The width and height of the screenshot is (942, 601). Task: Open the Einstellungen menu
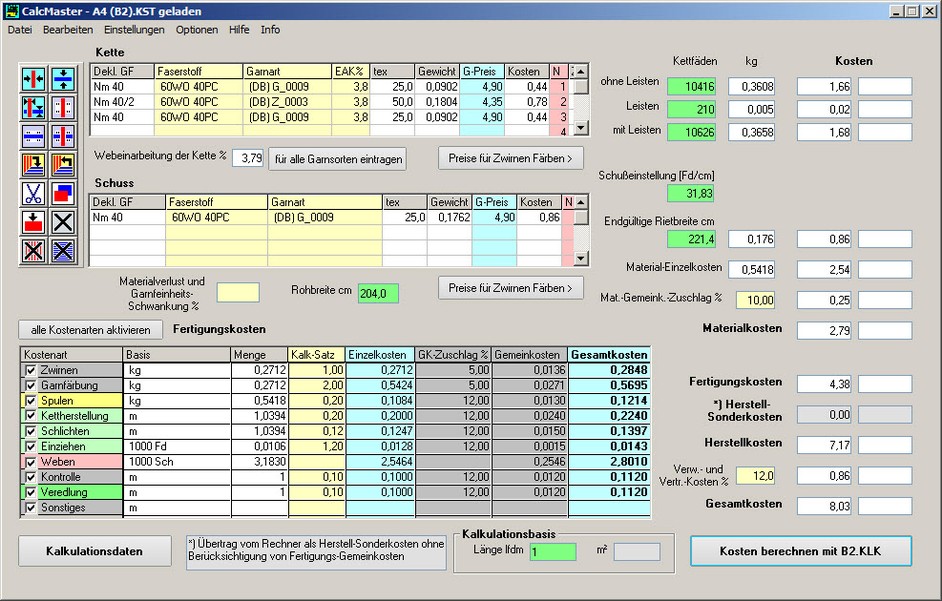[134, 29]
